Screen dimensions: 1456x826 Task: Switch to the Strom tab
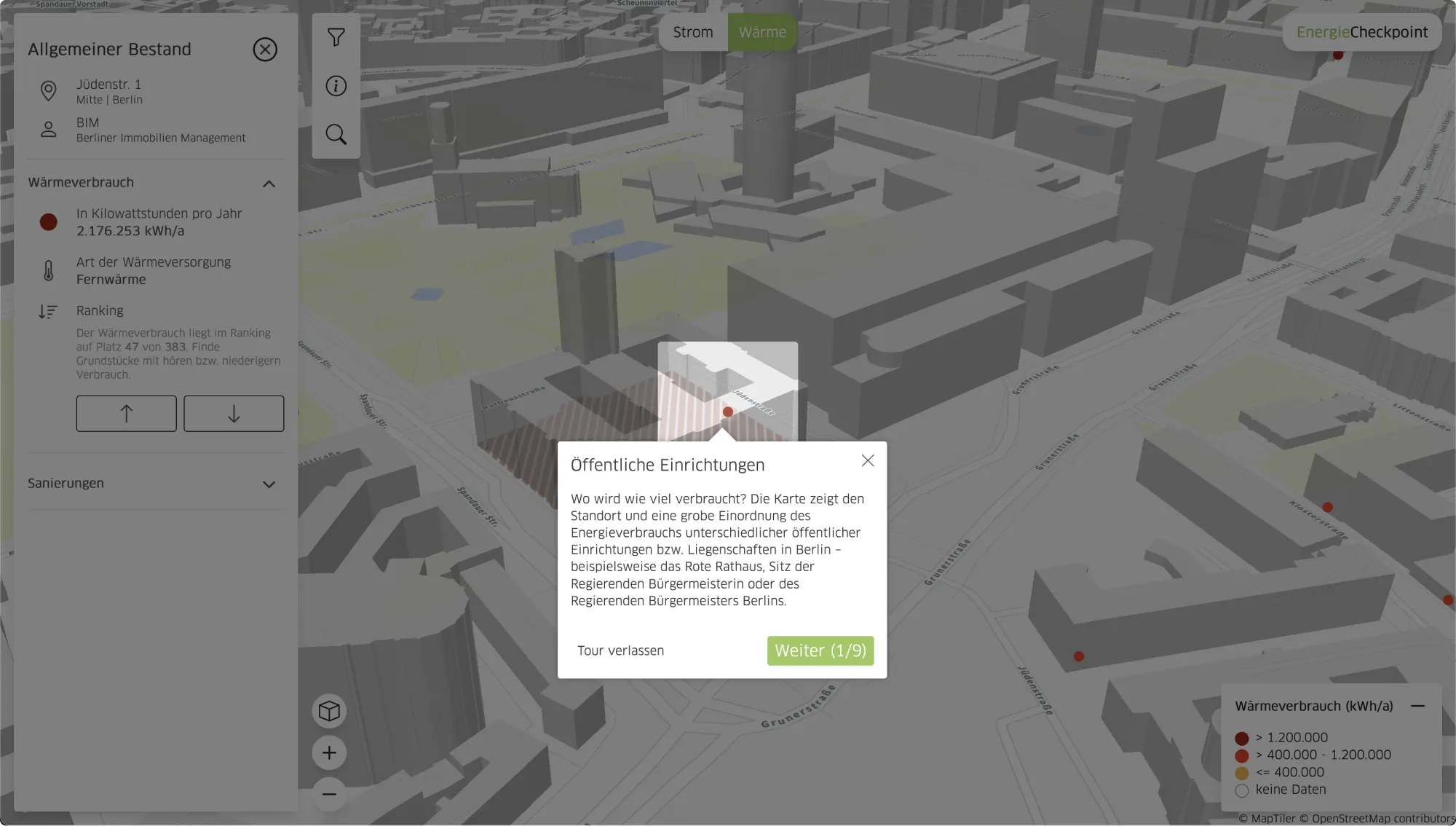pyautogui.click(x=692, y=32)
